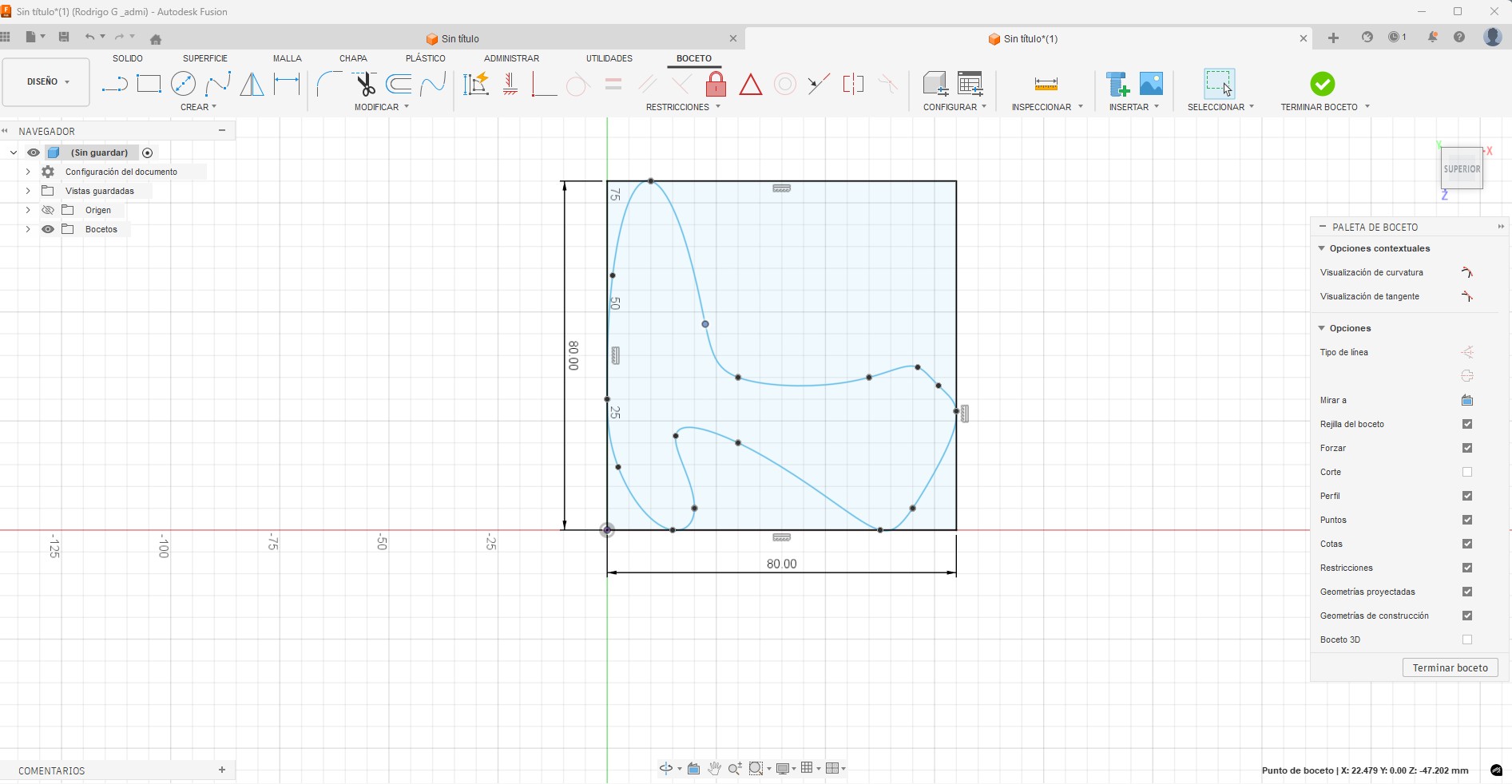
Task: Click the Home icon in top bar
Action: 156,39
